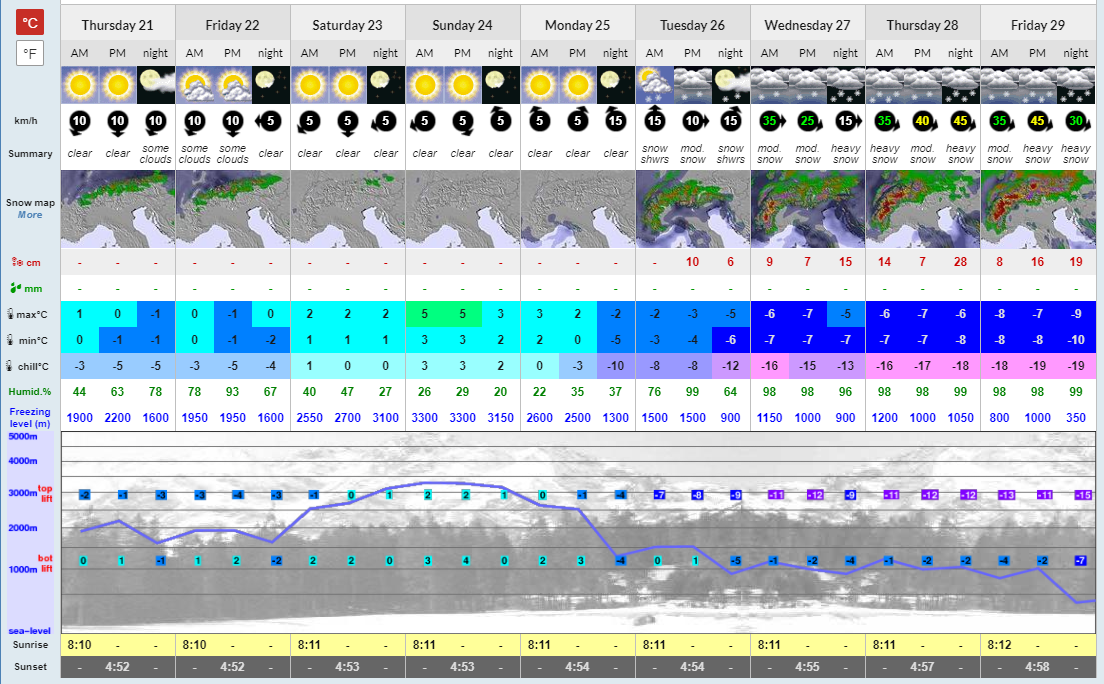Click the 4:57 sunset time
Screen dimensions: 1104x684
point(922,666)
